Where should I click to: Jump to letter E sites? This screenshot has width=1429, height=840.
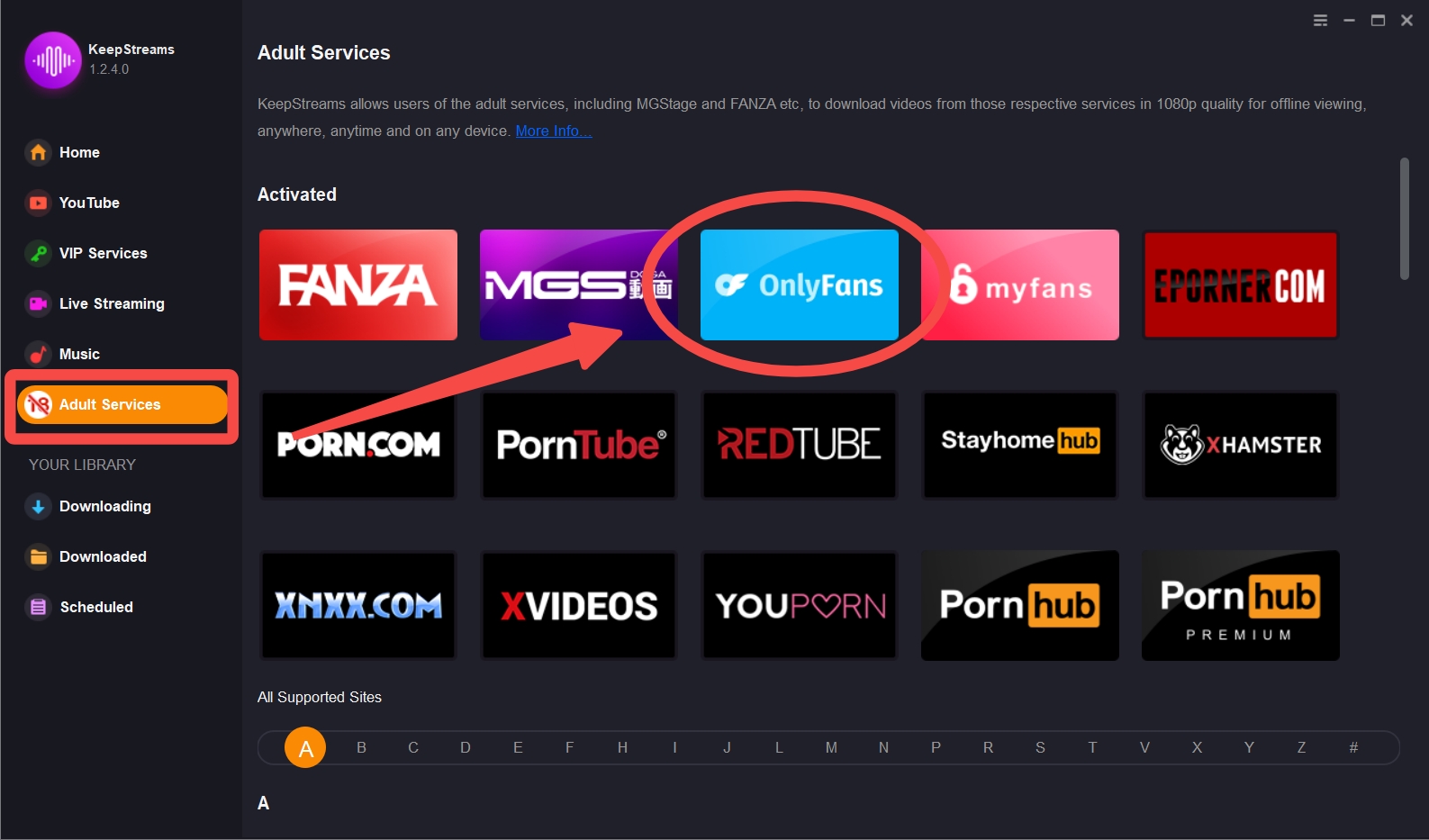pyautogui.click(x=518, y=747)
